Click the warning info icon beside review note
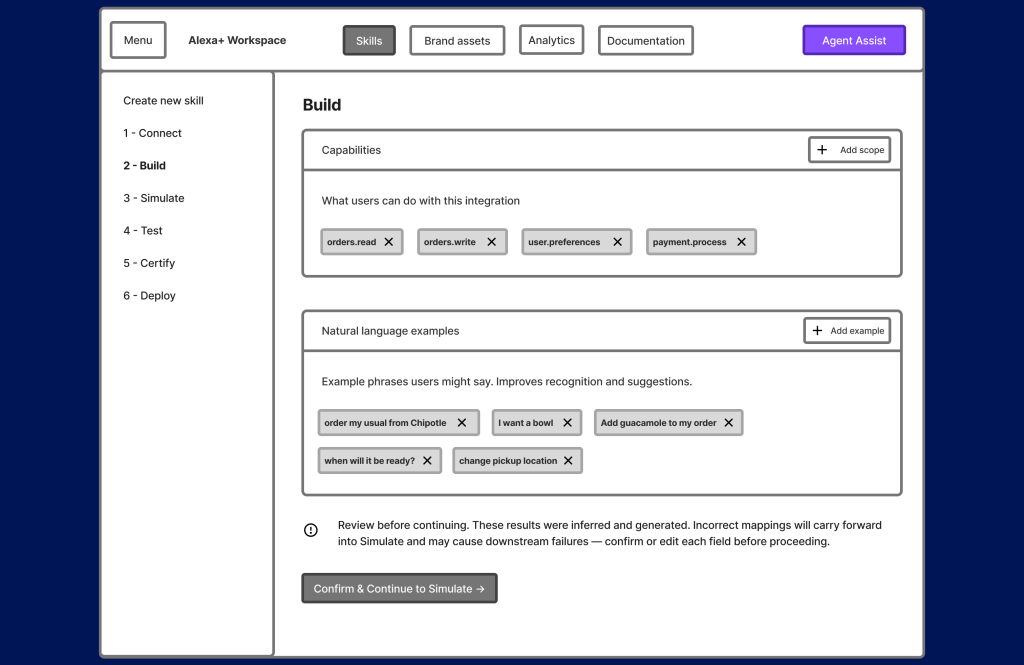The height and width of the screenshot is (665, 1024). point(311,530)
